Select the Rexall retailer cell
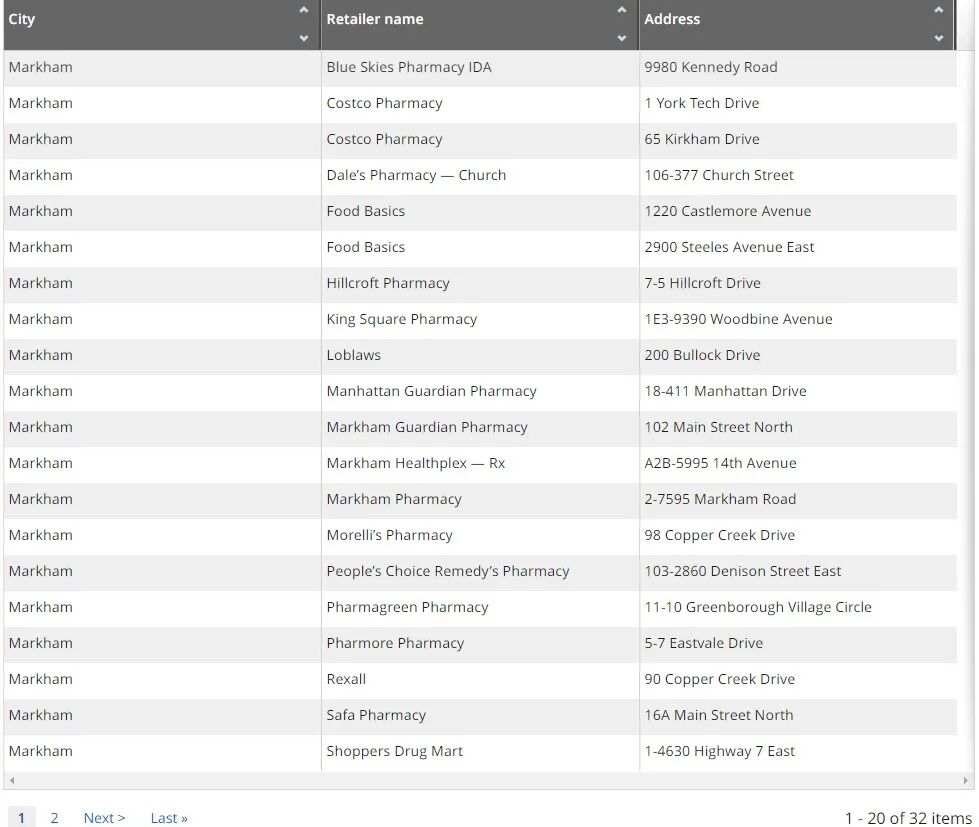Image resolution: width=979 pixels, height=827 pixels. pos(480,679)
